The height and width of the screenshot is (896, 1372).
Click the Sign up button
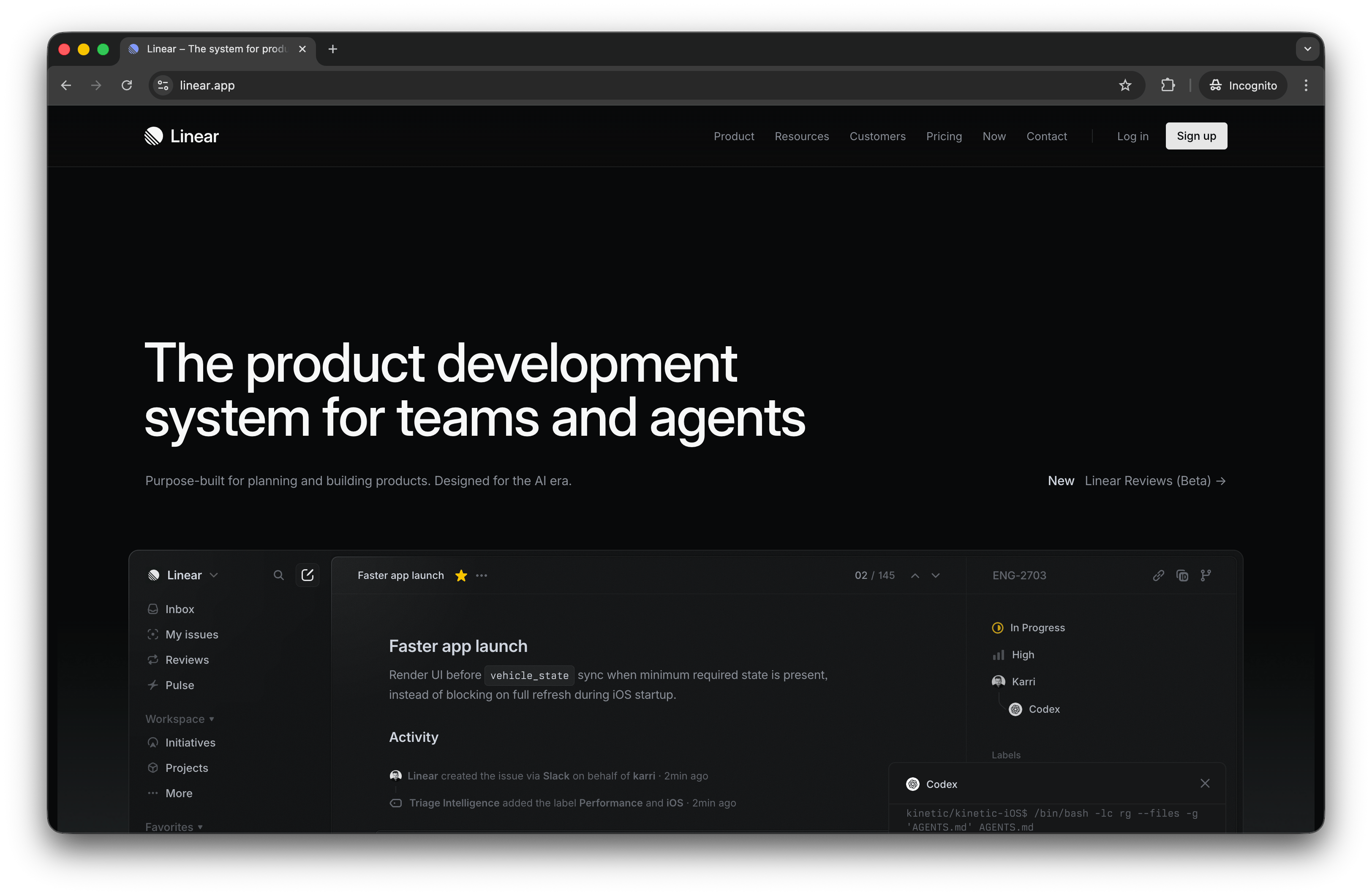tap(1195, 136)
